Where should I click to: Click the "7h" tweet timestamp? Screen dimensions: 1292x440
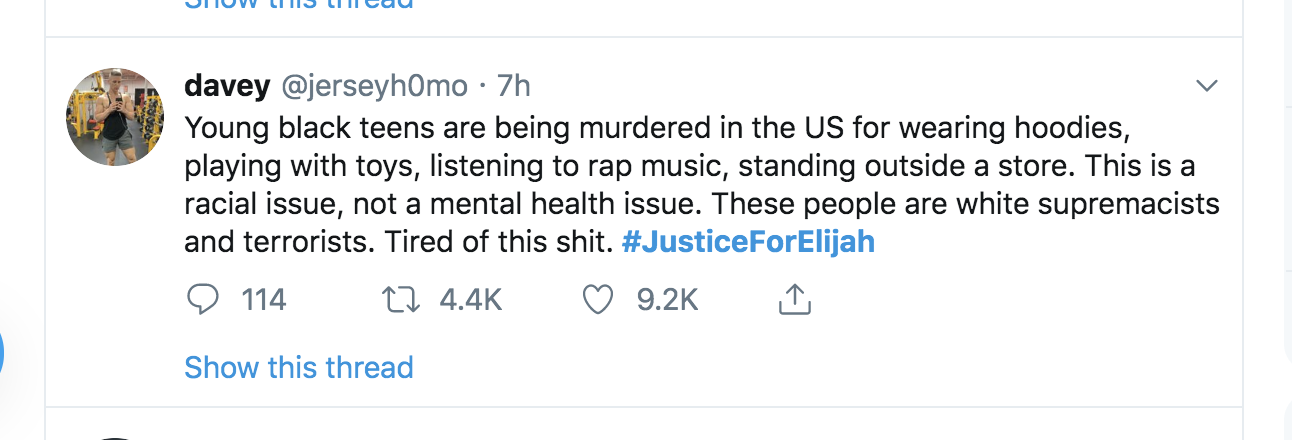[513, 86]
